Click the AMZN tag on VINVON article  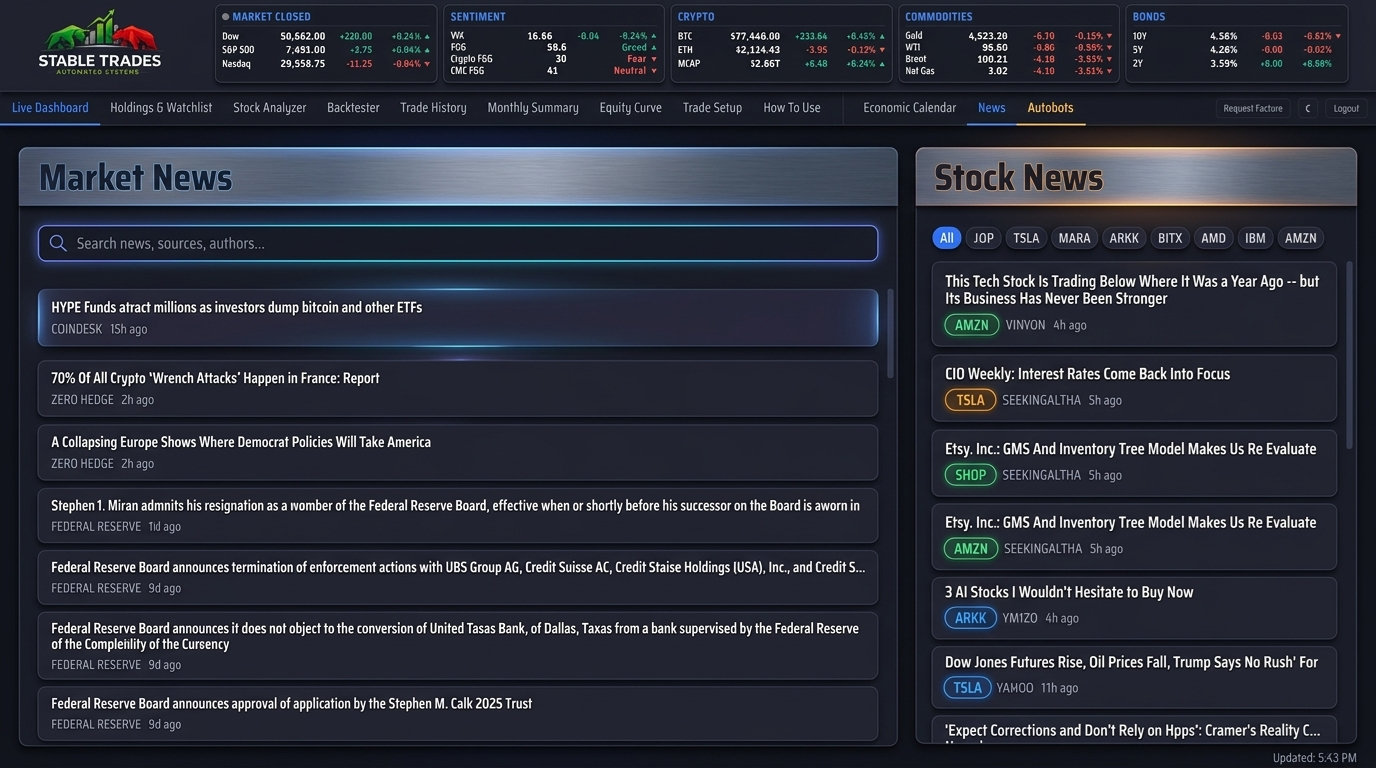coord(971,325)
